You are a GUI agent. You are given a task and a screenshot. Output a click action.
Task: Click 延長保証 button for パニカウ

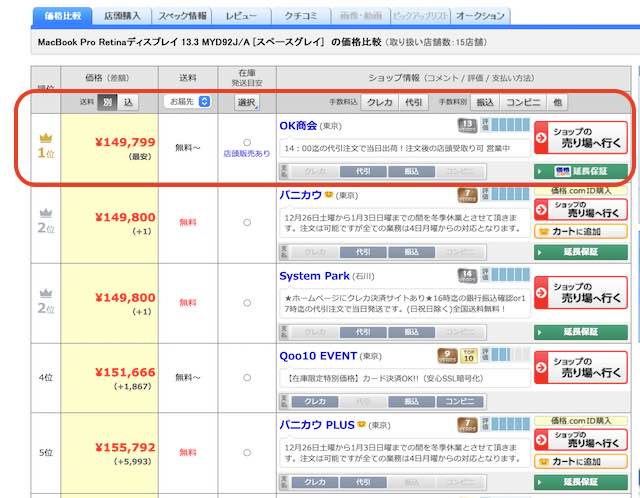click(x=581, y=252)
